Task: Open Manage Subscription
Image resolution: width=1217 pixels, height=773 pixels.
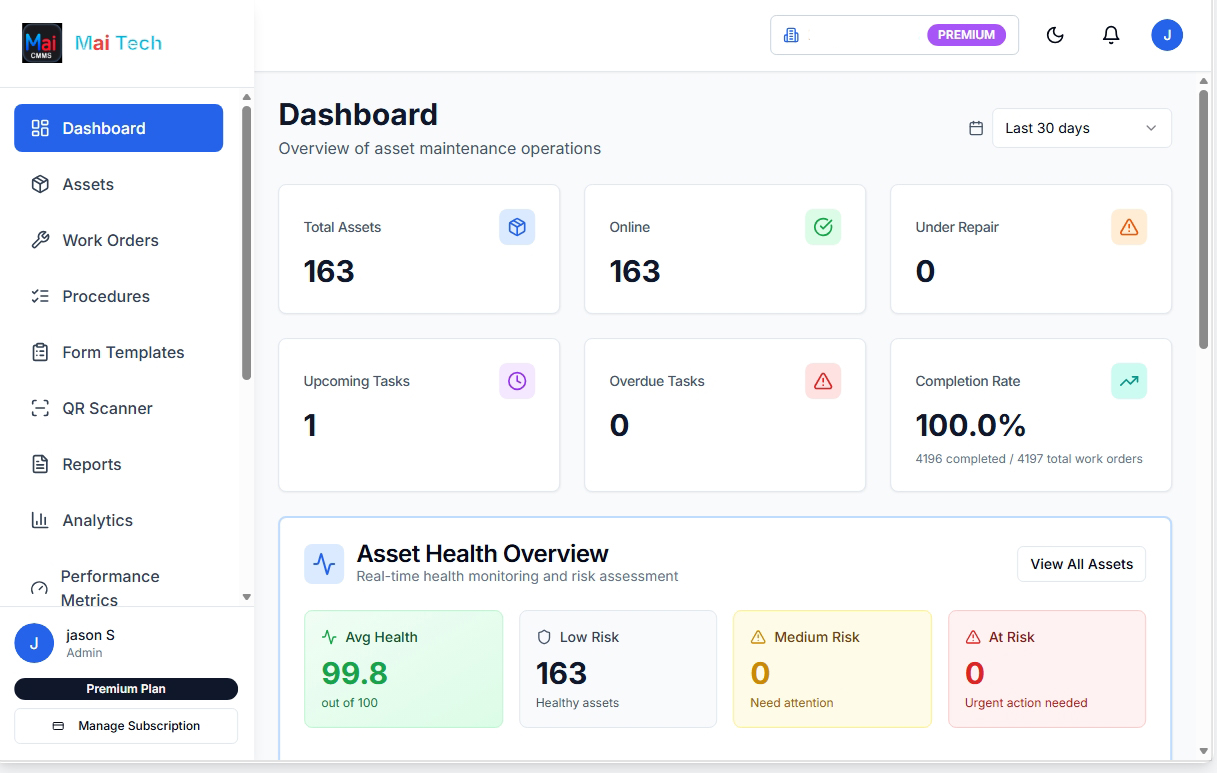Action: pos(126,725)
